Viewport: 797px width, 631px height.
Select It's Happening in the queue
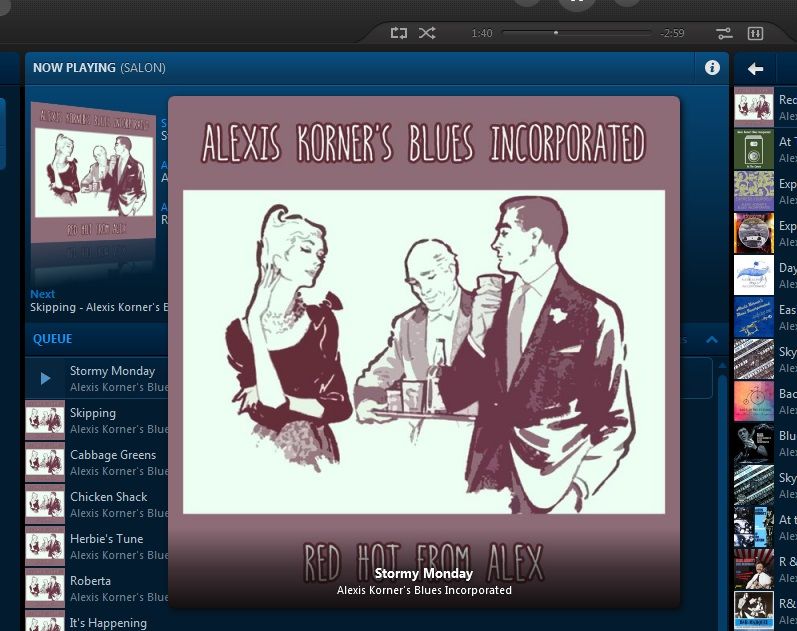[x=108, y=623]
